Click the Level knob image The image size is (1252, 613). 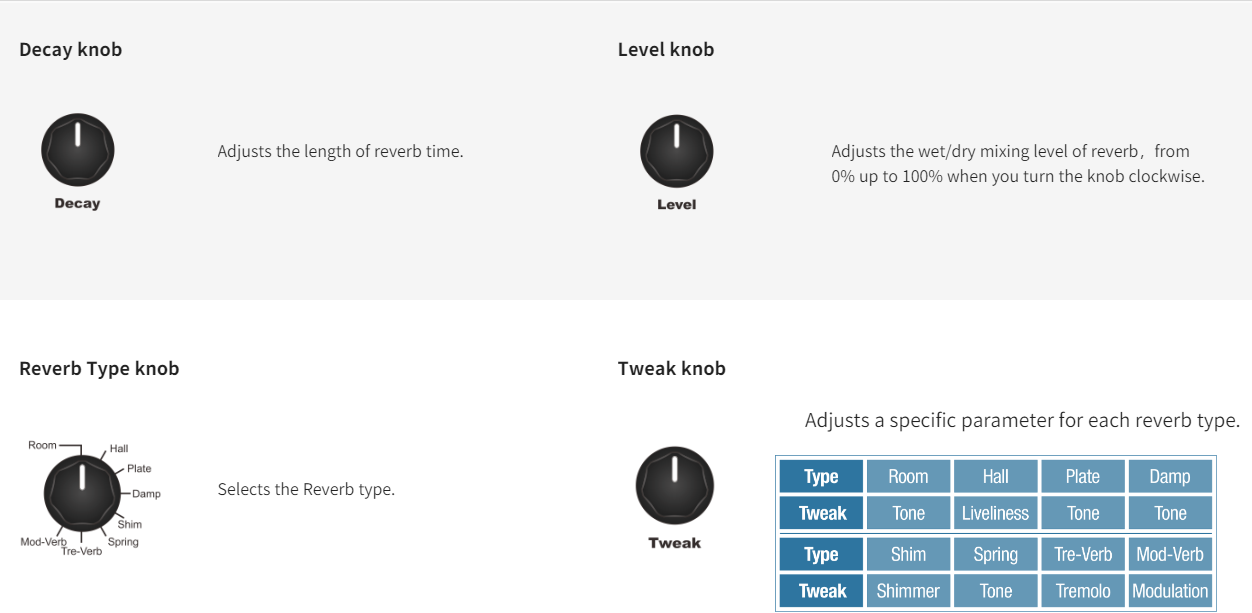coord(677,151)
